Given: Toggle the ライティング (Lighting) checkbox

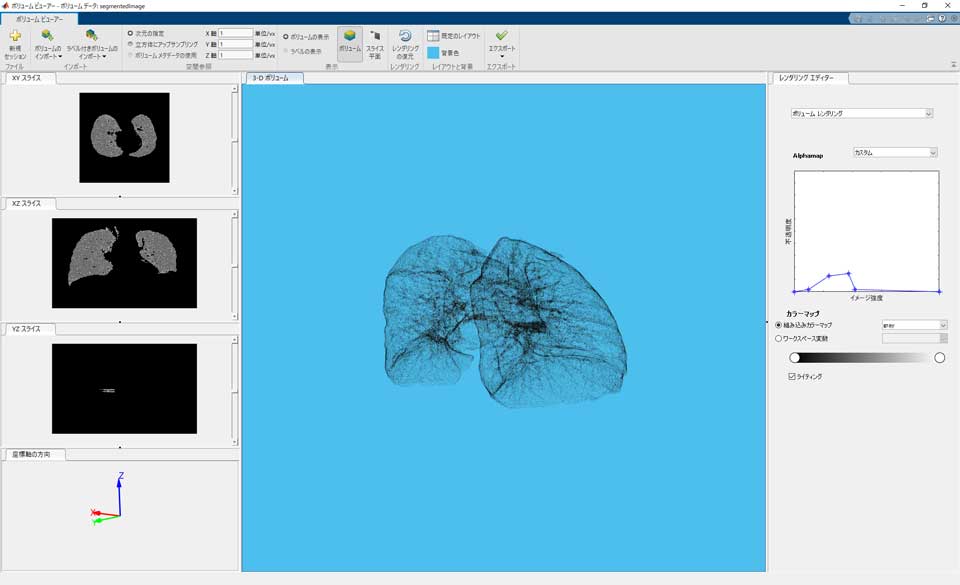Looking at the screenshot, I should 792,377.
